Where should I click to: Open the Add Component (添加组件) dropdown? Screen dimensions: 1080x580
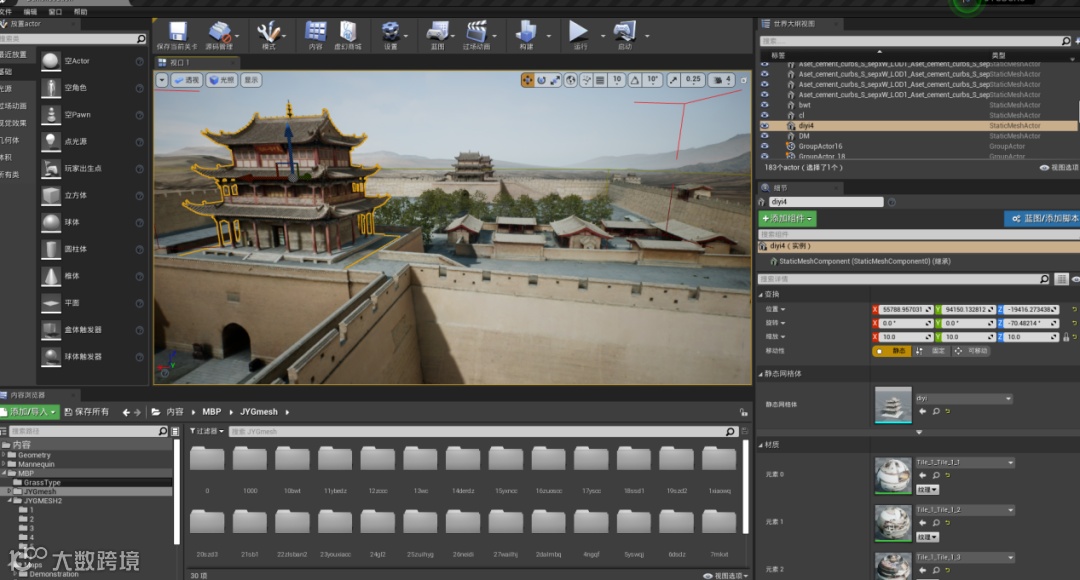coord(788,218)
